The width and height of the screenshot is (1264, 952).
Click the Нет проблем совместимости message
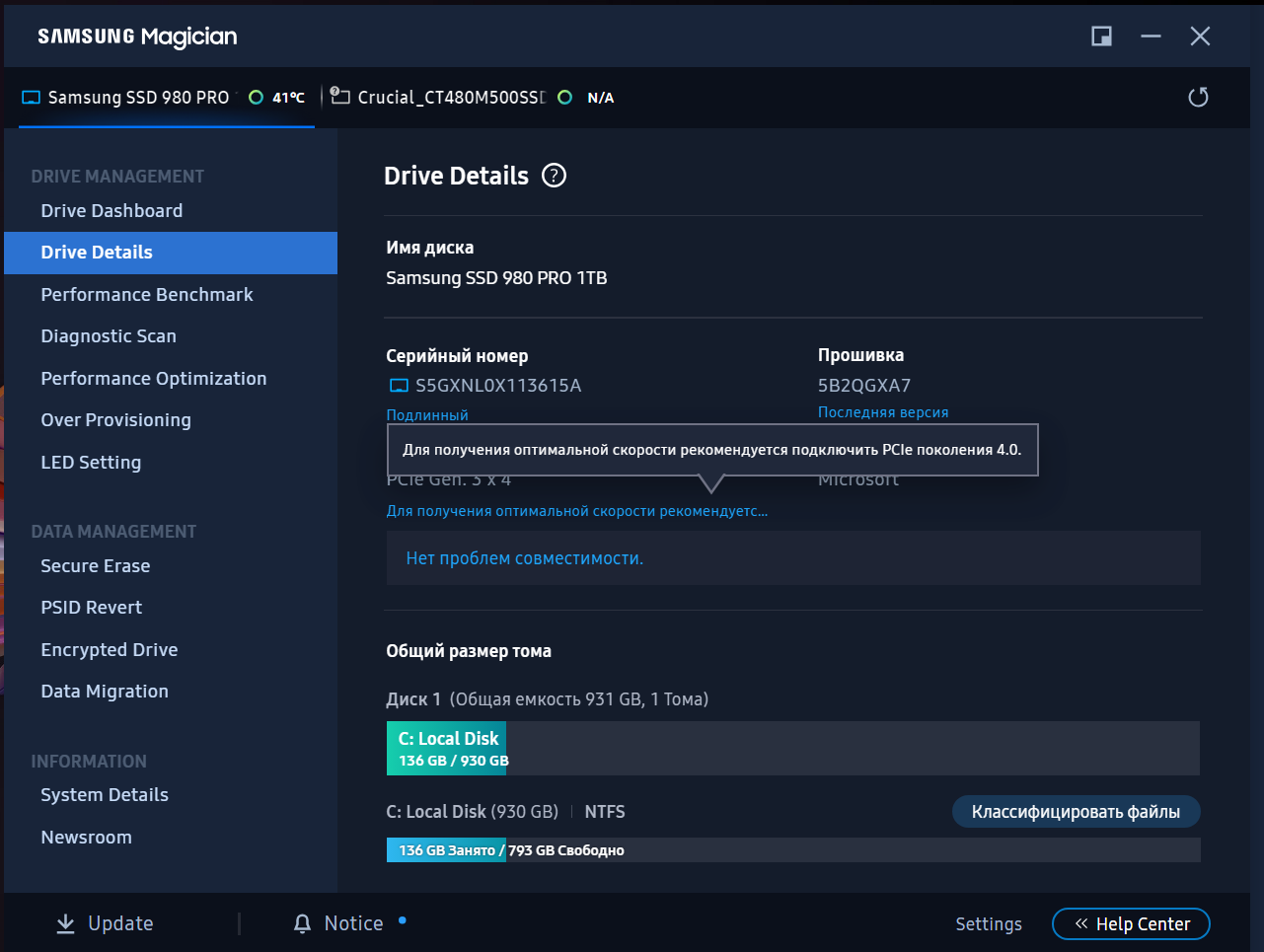pos(525,558)
